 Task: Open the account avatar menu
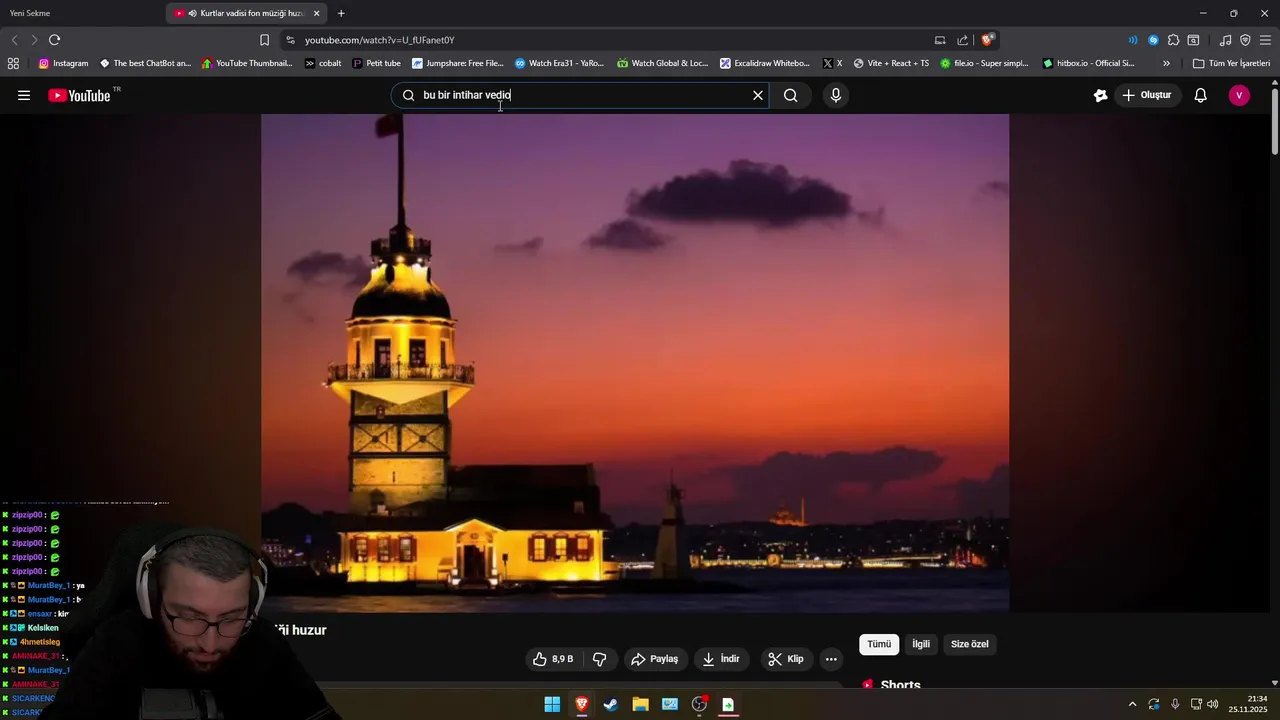(1239, 95)
